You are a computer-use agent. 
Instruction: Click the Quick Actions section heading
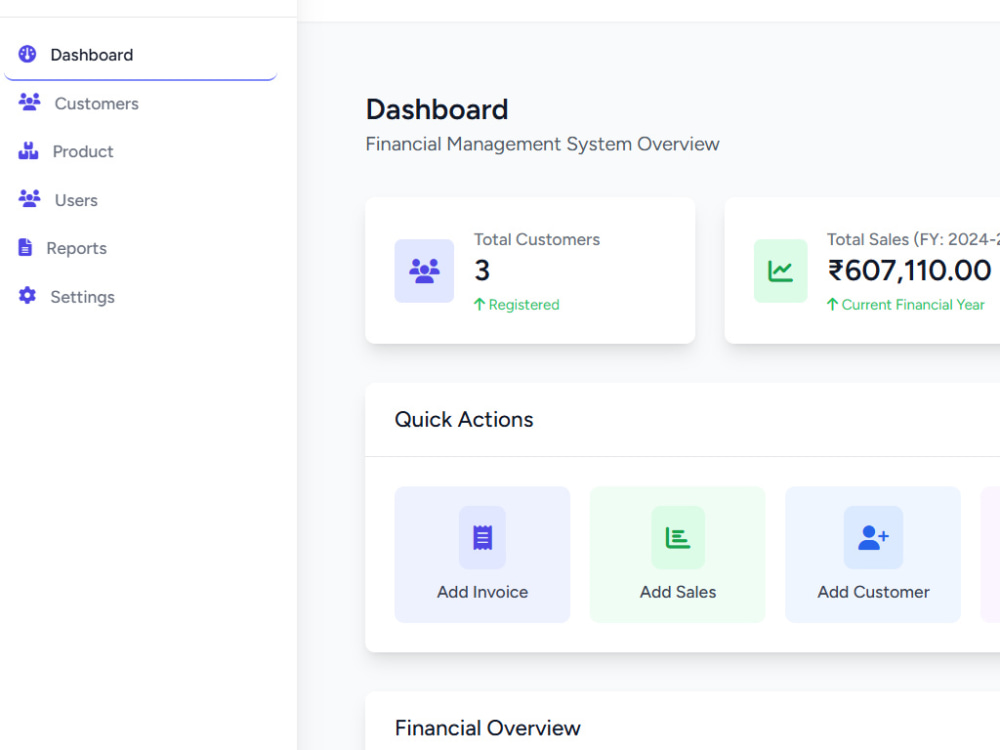(x=464, y=419)
